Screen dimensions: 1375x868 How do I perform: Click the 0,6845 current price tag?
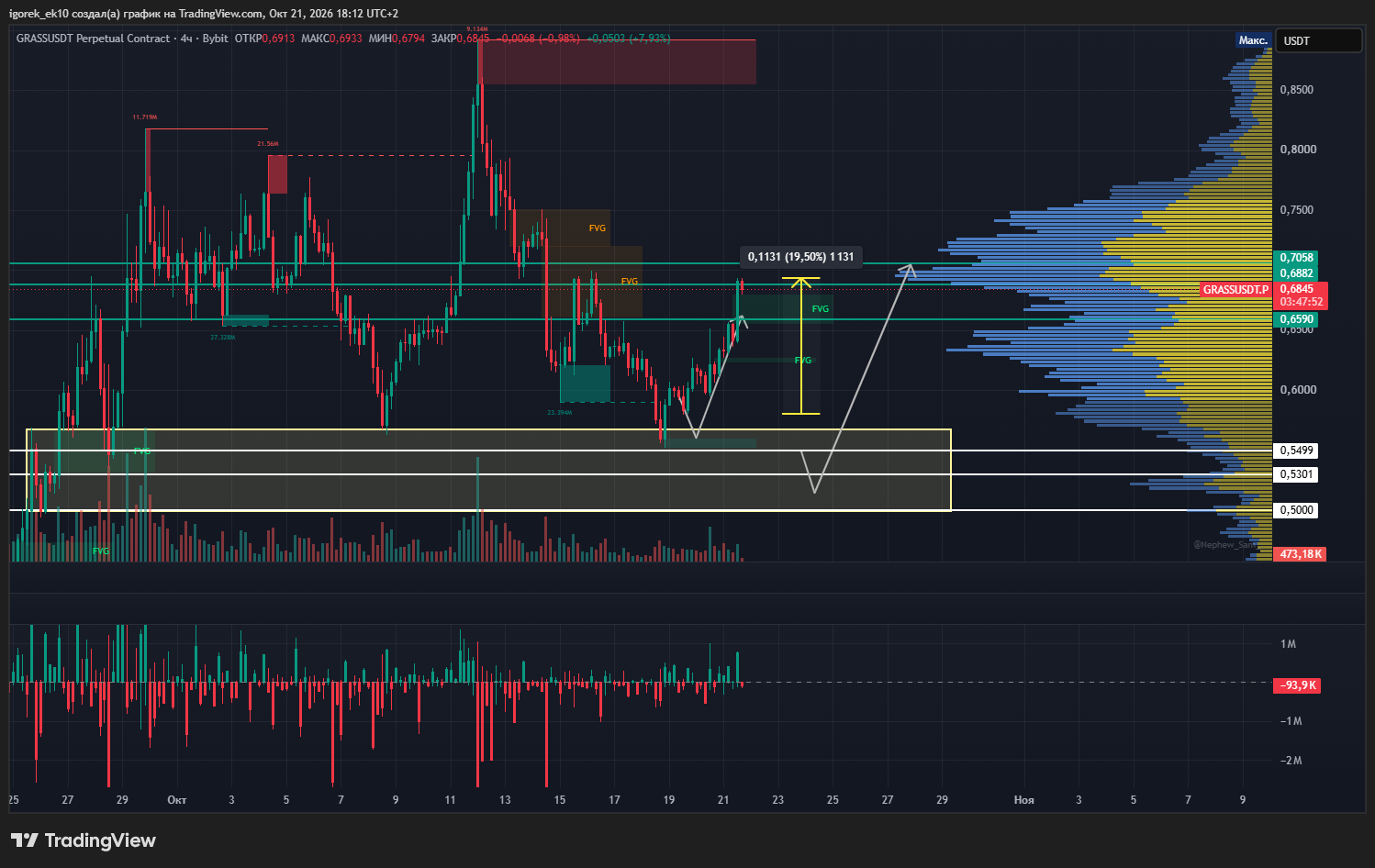(1297, 289)
